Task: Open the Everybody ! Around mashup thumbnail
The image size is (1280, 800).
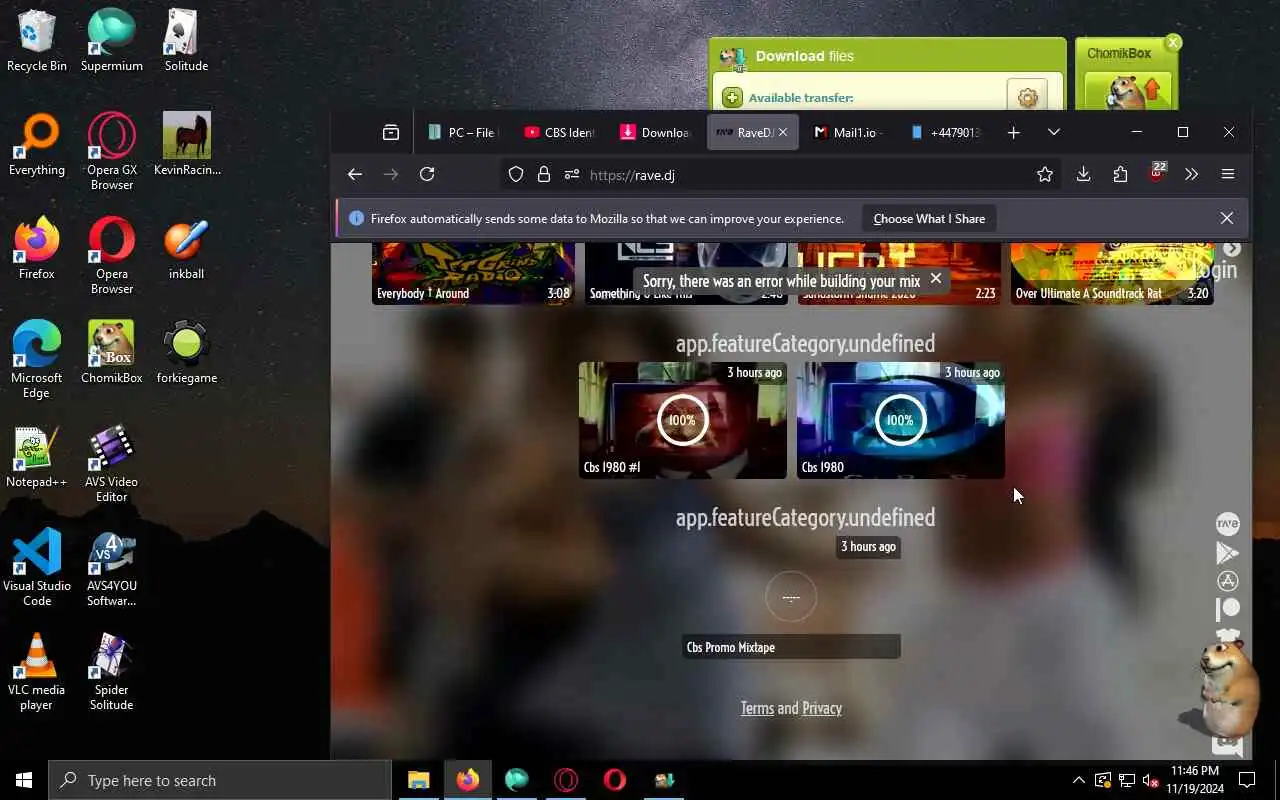Action: click(x=473, y=273)
